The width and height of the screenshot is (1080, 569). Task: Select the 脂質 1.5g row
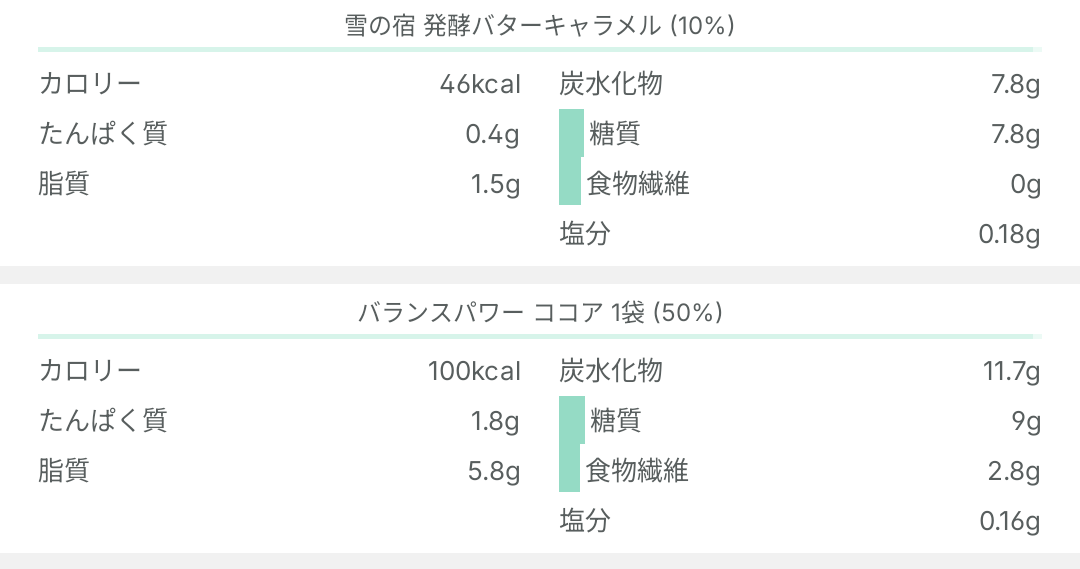[279, 184]
